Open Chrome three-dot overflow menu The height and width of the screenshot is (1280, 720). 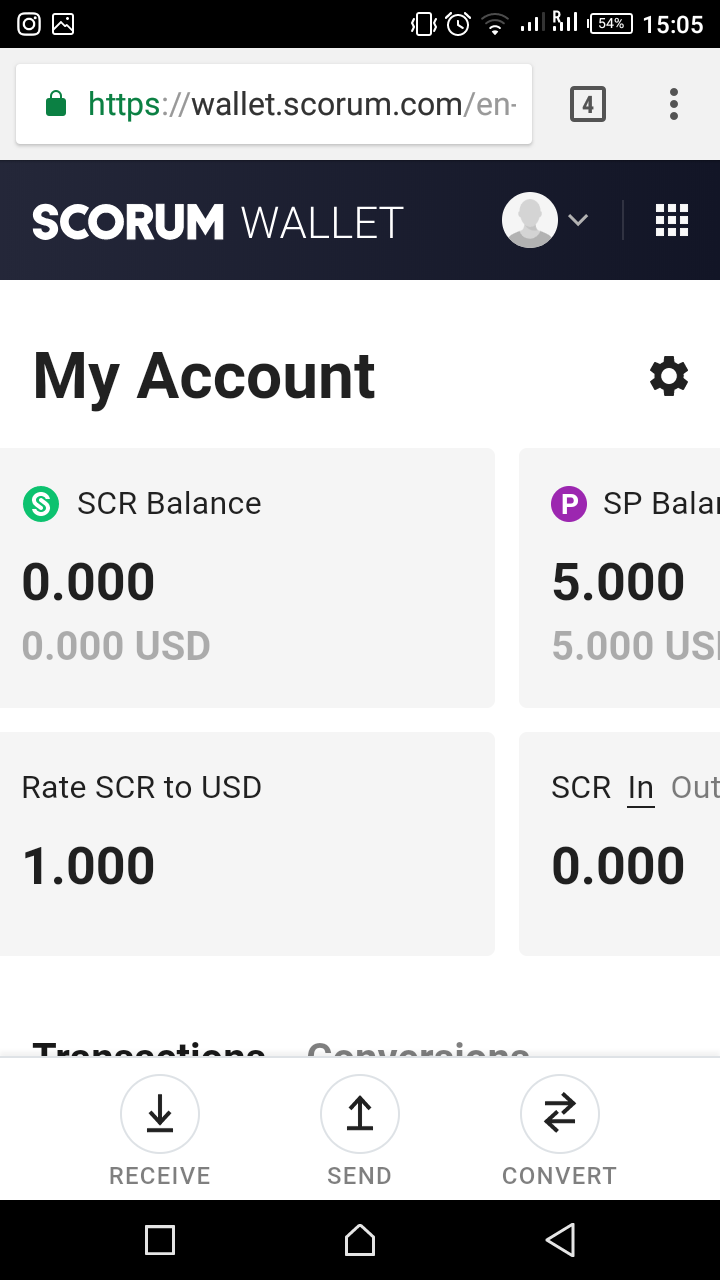pyautogui.click(x=673, y=104)
